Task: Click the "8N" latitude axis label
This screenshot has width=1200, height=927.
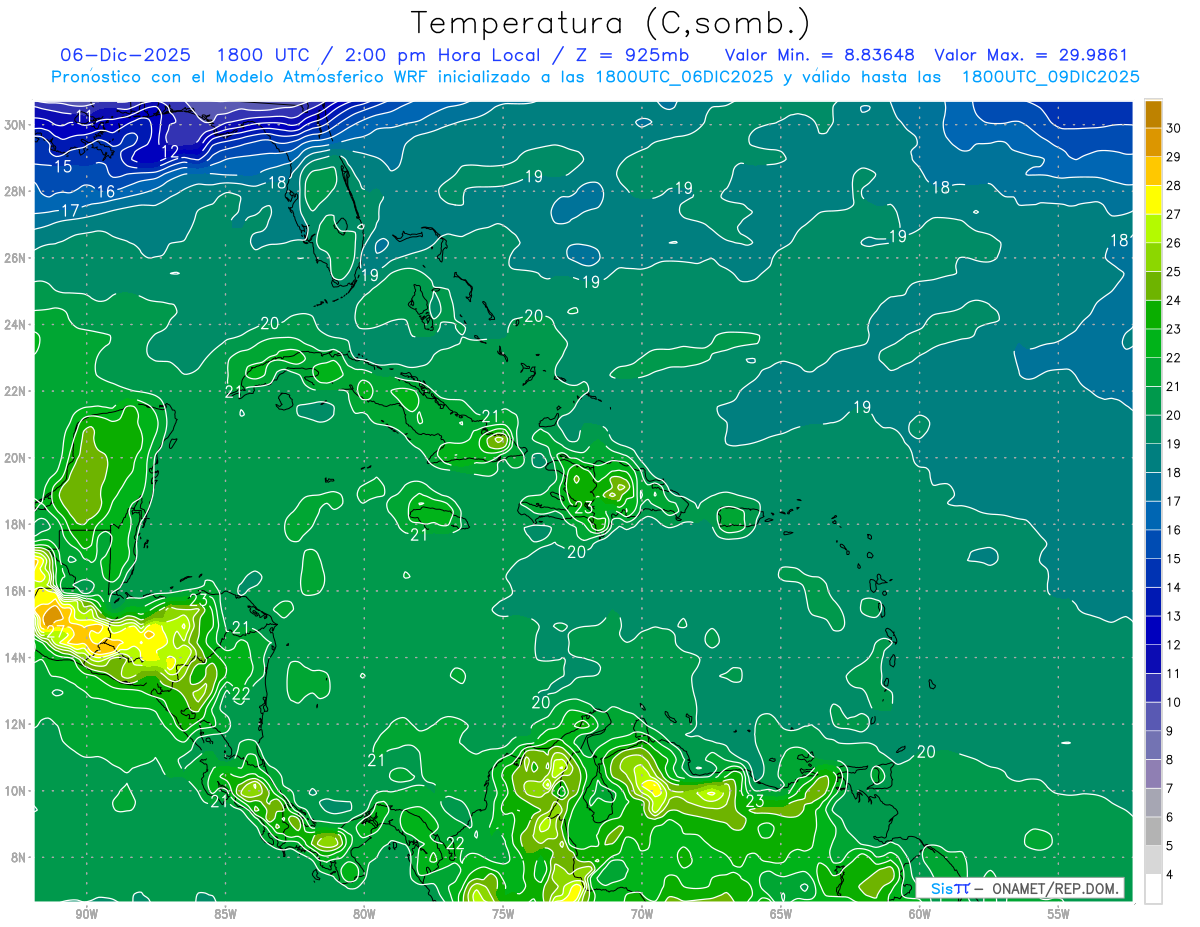Action: tap(19, 857)
